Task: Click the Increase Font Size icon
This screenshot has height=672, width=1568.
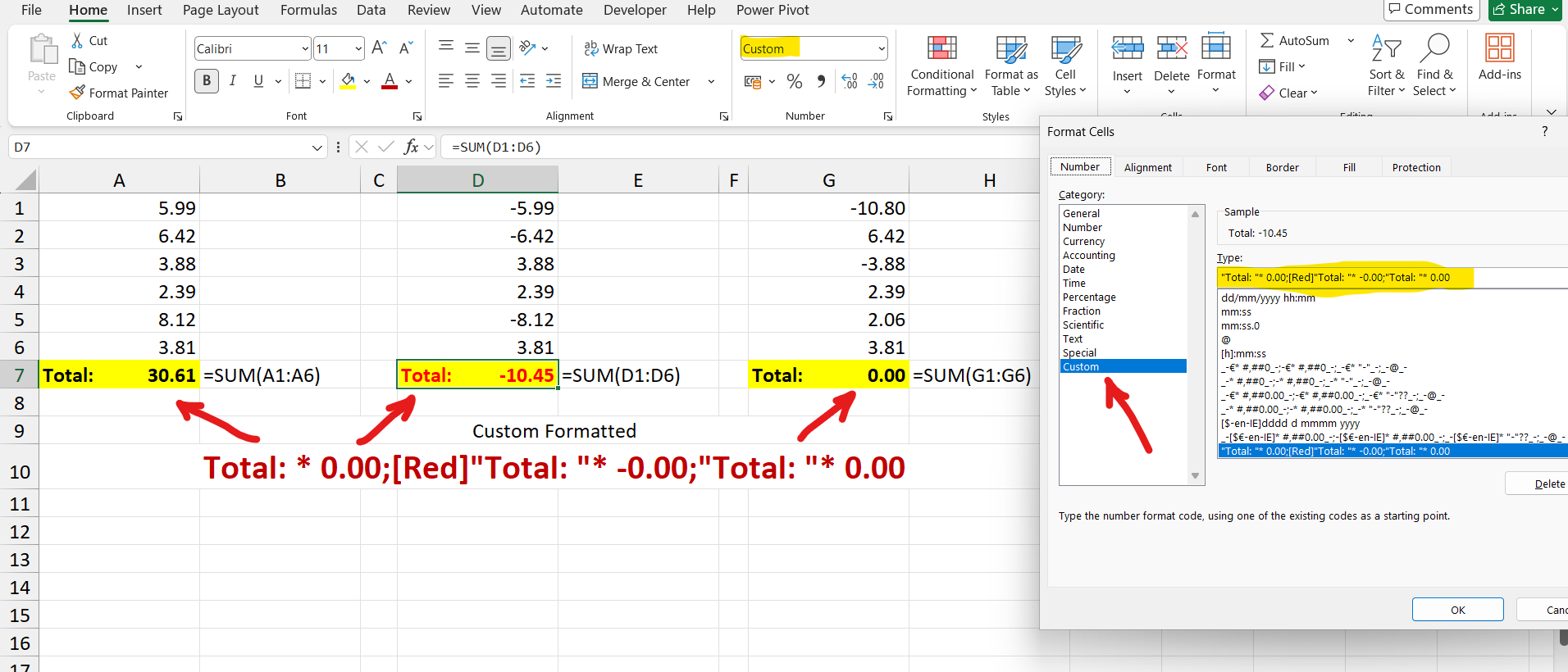Action: [379, 48]
